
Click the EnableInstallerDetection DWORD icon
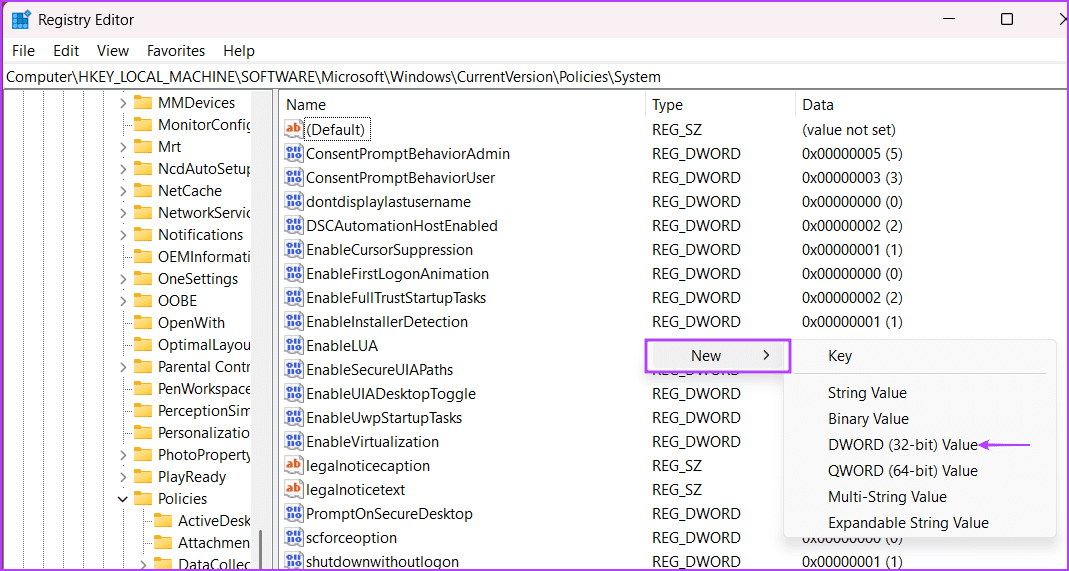[x=293, y=322]
